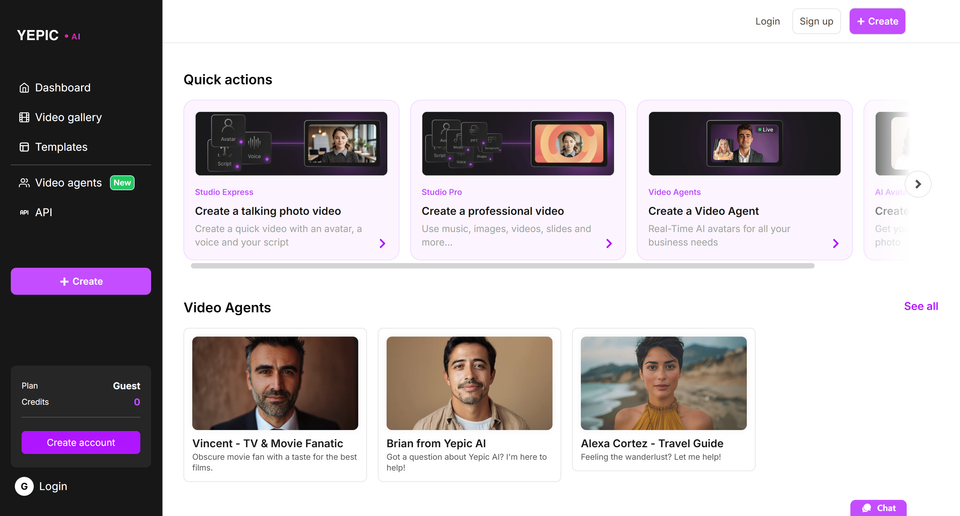Click the Video agents people icon

point(24,183)
